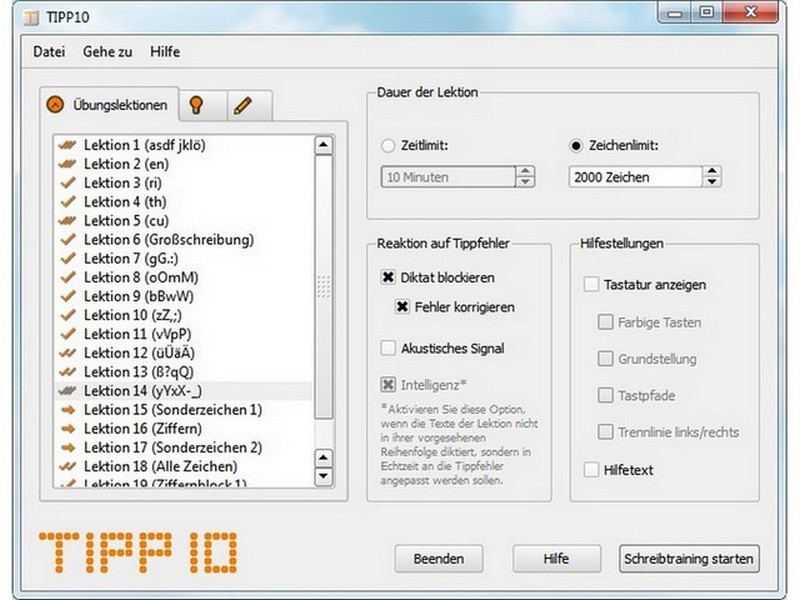Enable Tastatur anzeigen checkbox
This screenshot has width=800, height=600.
[591, 284]
